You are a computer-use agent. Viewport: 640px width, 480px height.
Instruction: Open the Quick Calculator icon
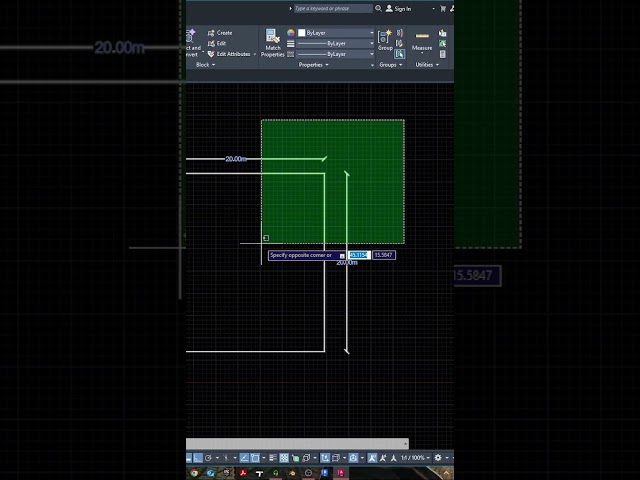pyautogui.click(x=442, y=54)
